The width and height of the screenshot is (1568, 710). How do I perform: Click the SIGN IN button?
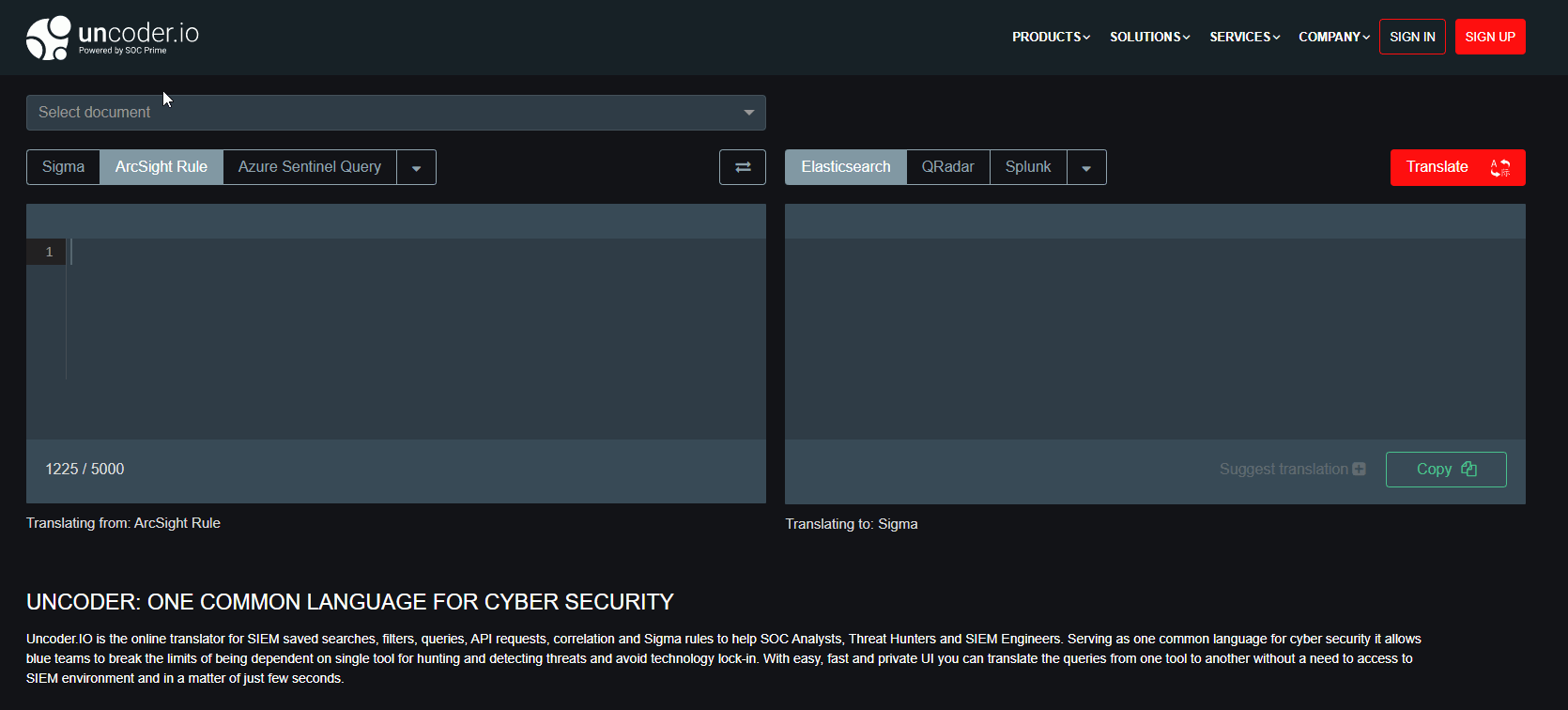point(1412,37)
